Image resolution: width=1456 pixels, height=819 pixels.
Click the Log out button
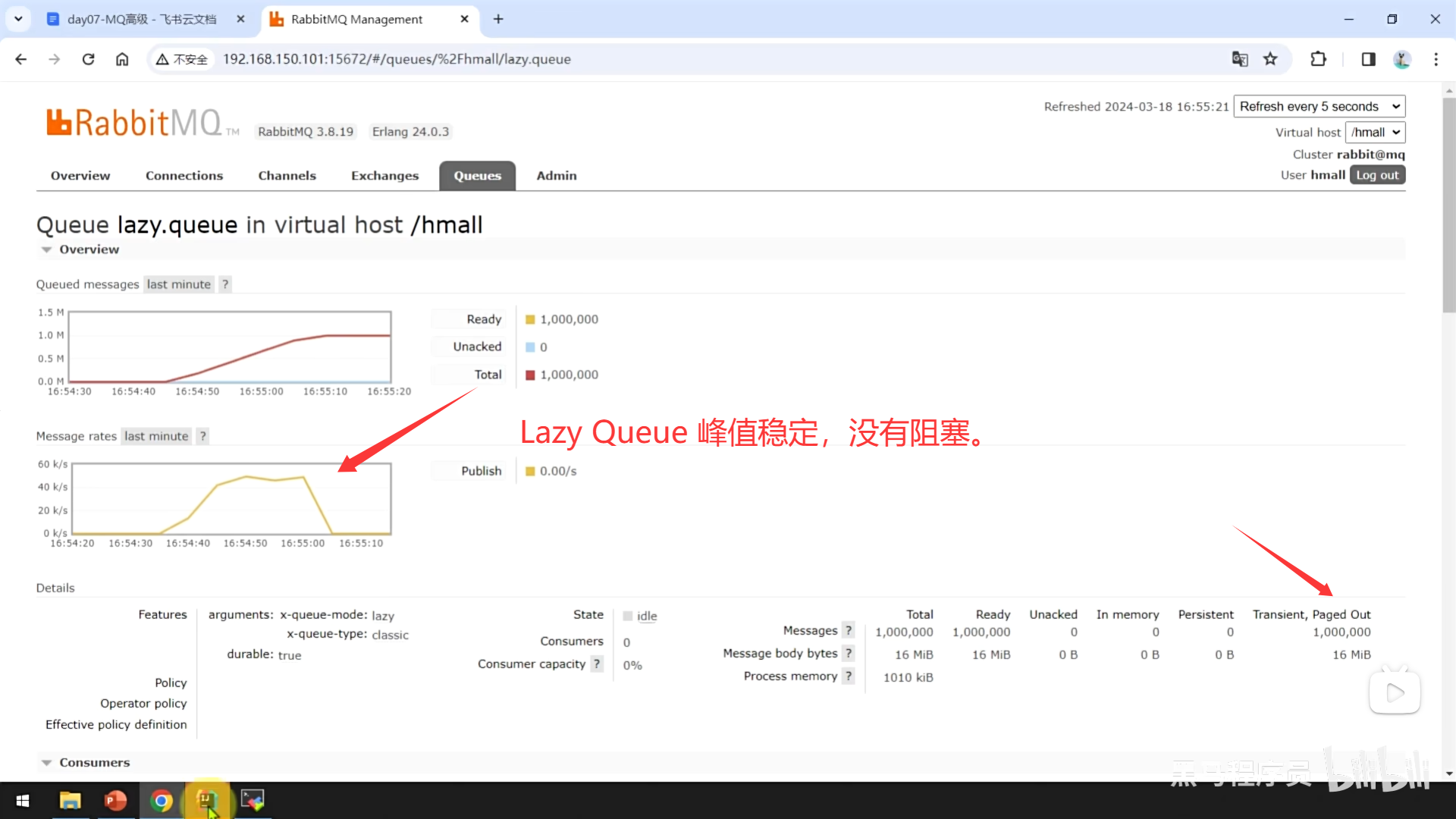[1377, 175]
